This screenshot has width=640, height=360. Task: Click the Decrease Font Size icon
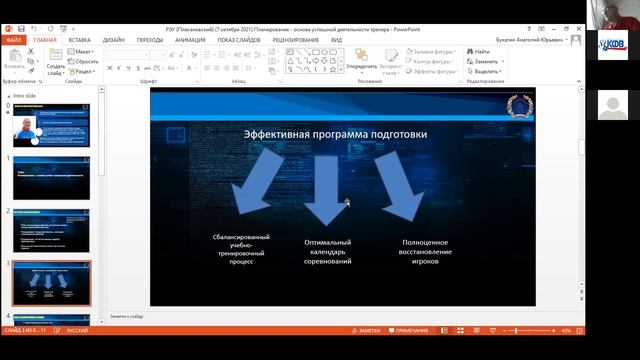coord(181,55)
